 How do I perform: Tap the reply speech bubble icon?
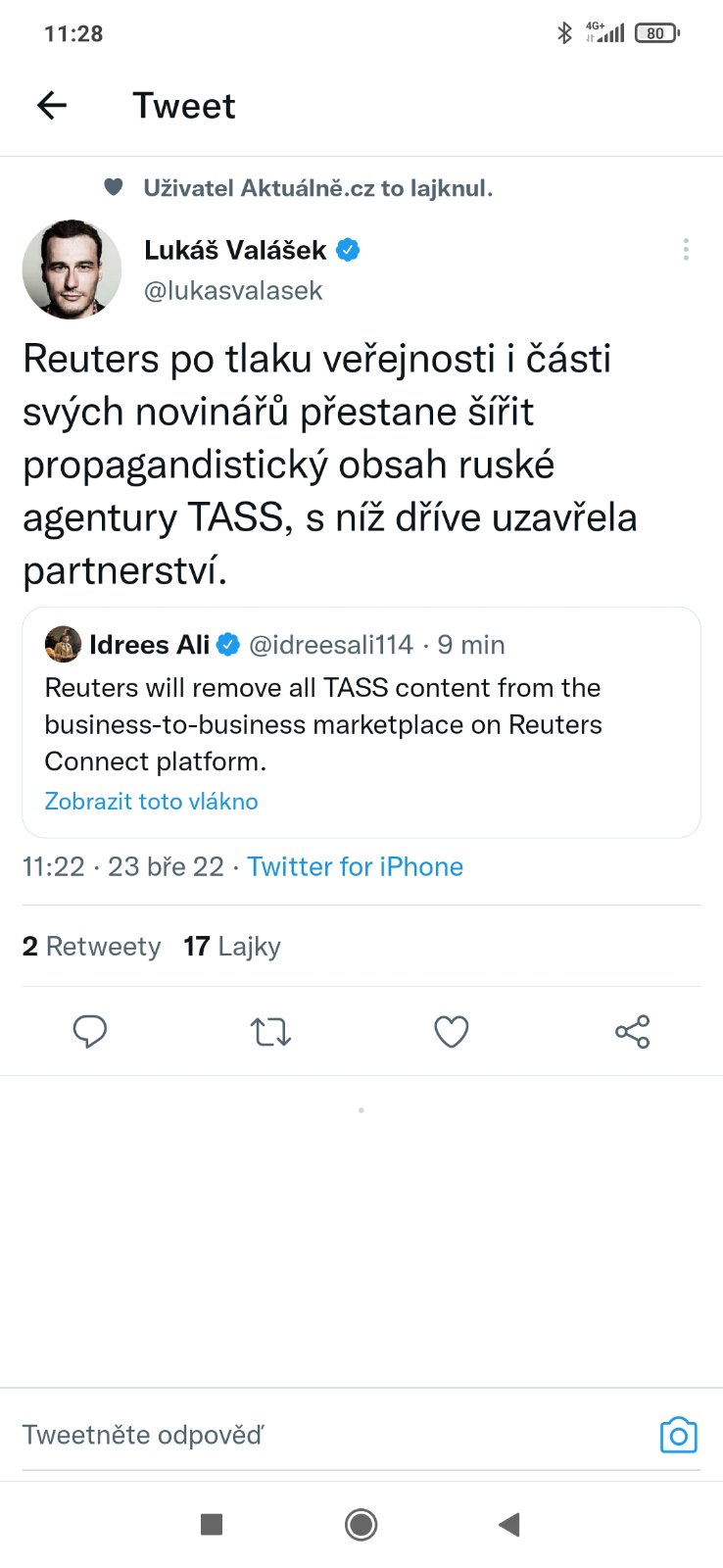click(90, 1031)
